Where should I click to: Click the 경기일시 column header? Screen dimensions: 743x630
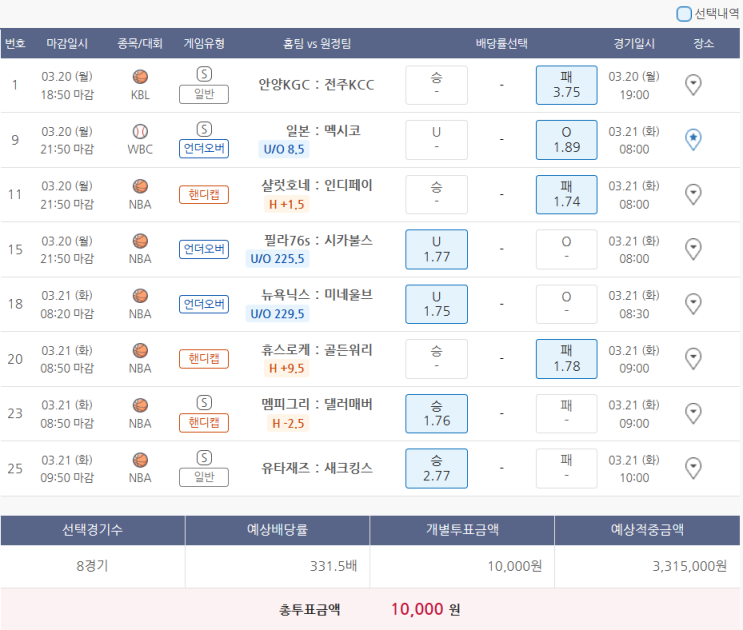[634, 44]
